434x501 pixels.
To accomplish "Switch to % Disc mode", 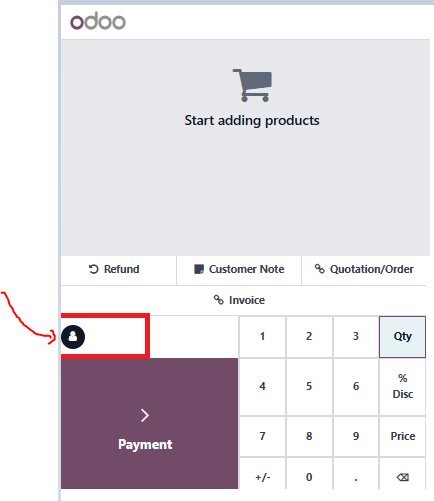I will pos(402,387).
